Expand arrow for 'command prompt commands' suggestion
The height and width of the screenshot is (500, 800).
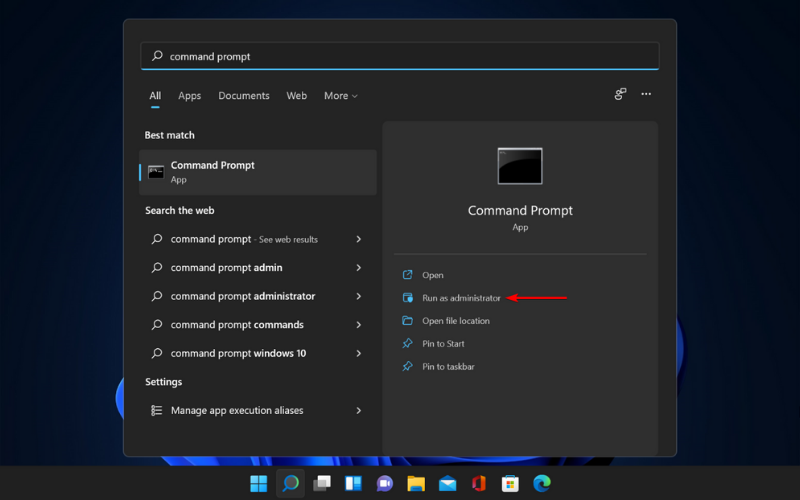tap(359, 325)
